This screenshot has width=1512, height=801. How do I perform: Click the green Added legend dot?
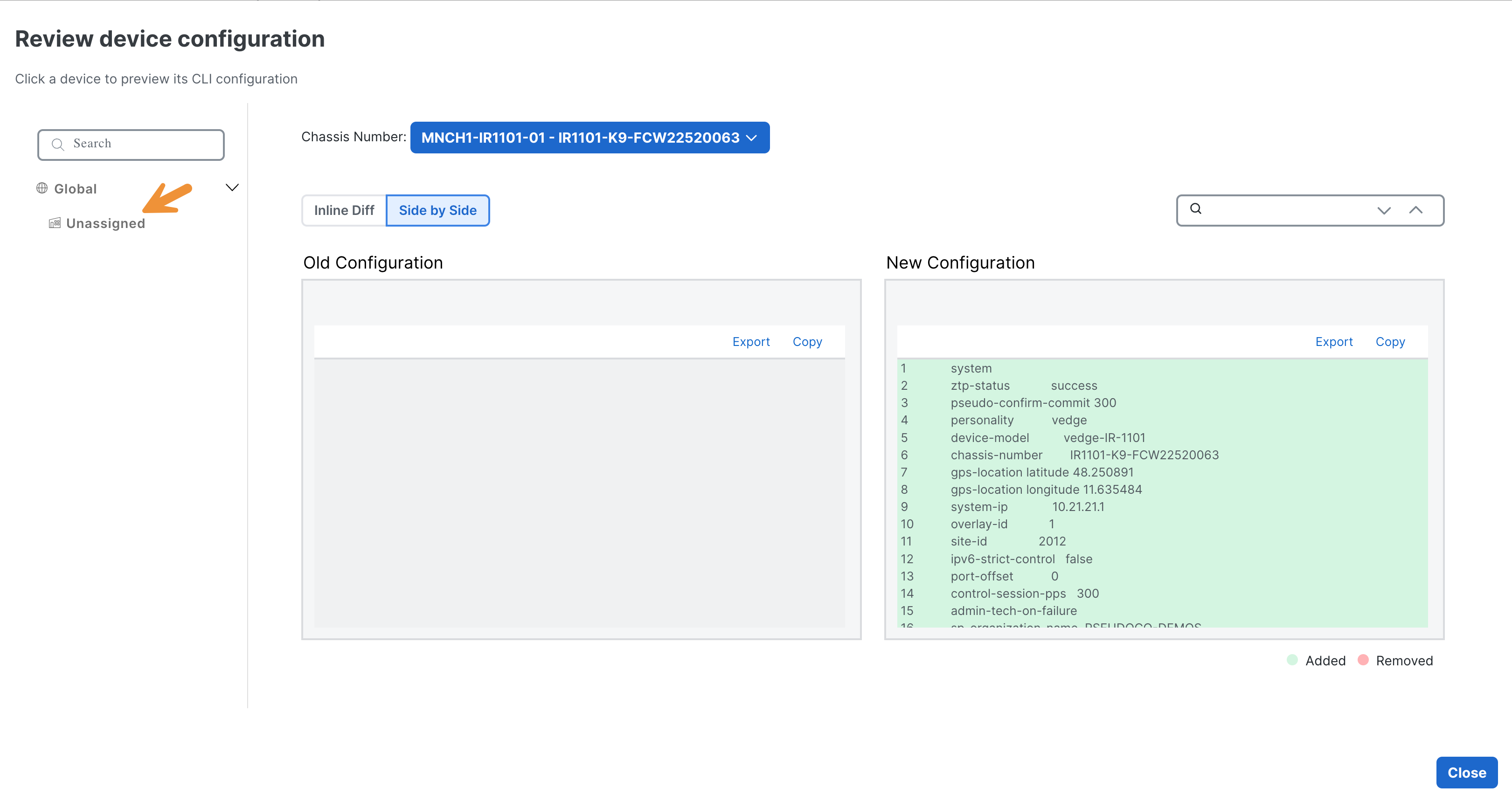(x=1292, y=660)
